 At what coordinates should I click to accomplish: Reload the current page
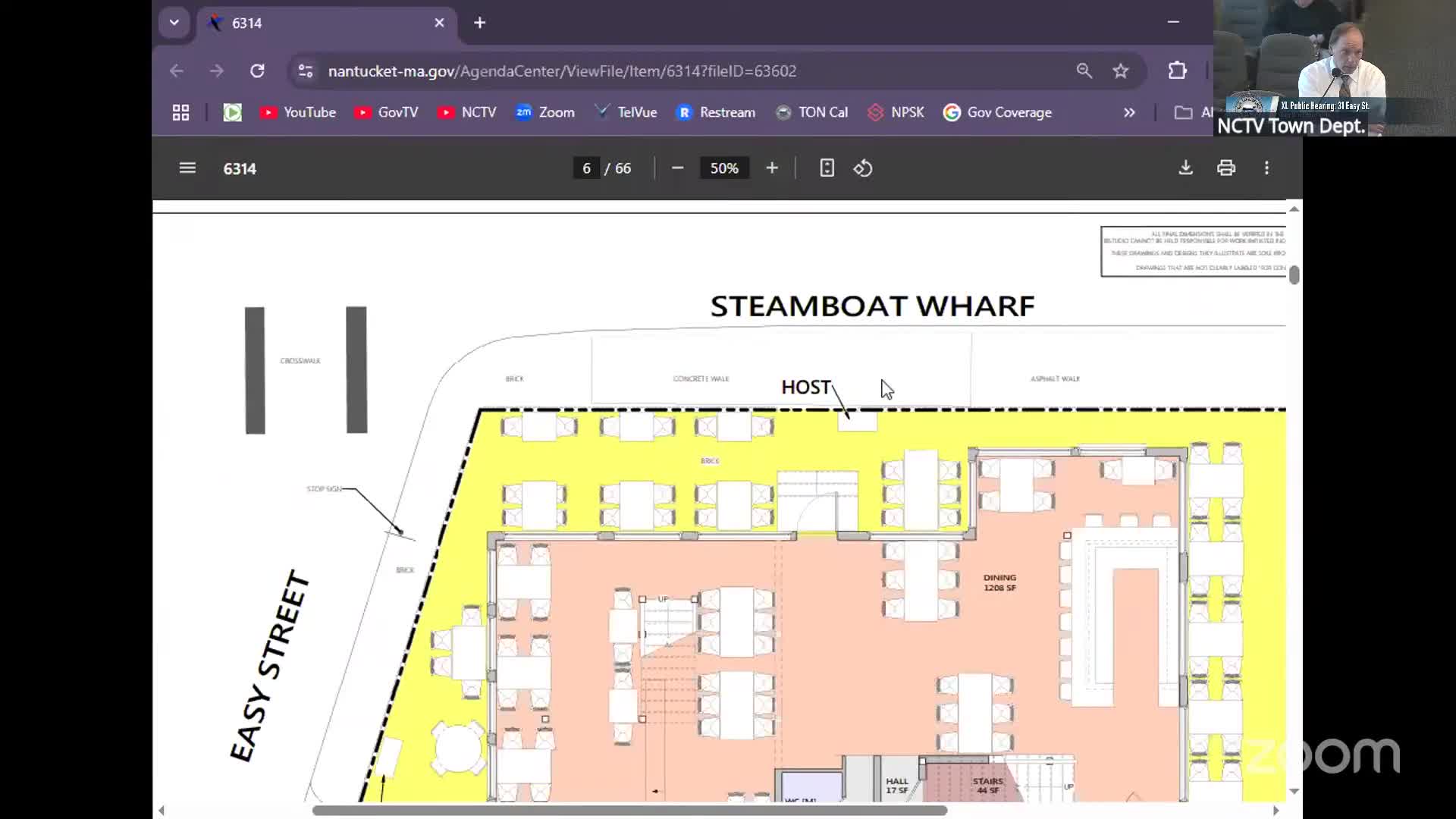coord(257,71)
